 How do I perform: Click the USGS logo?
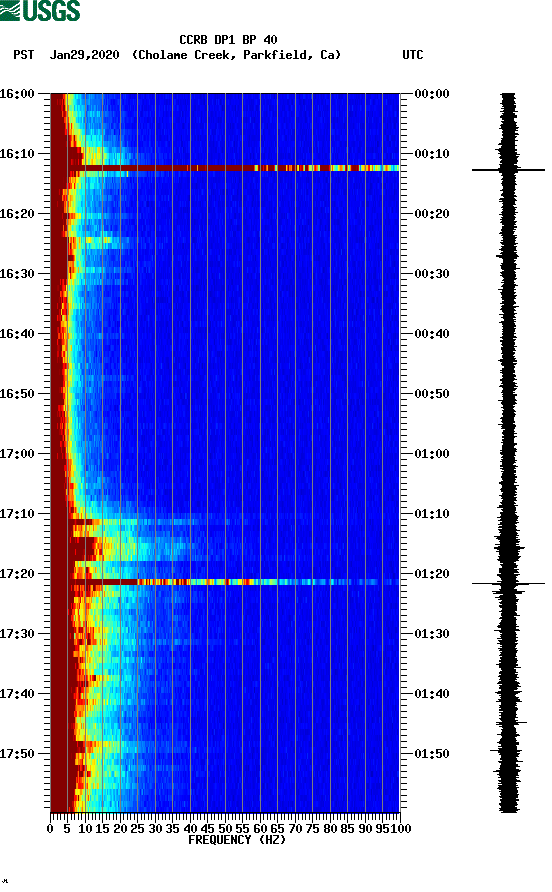pyautogui.click(x=40, y=10)
